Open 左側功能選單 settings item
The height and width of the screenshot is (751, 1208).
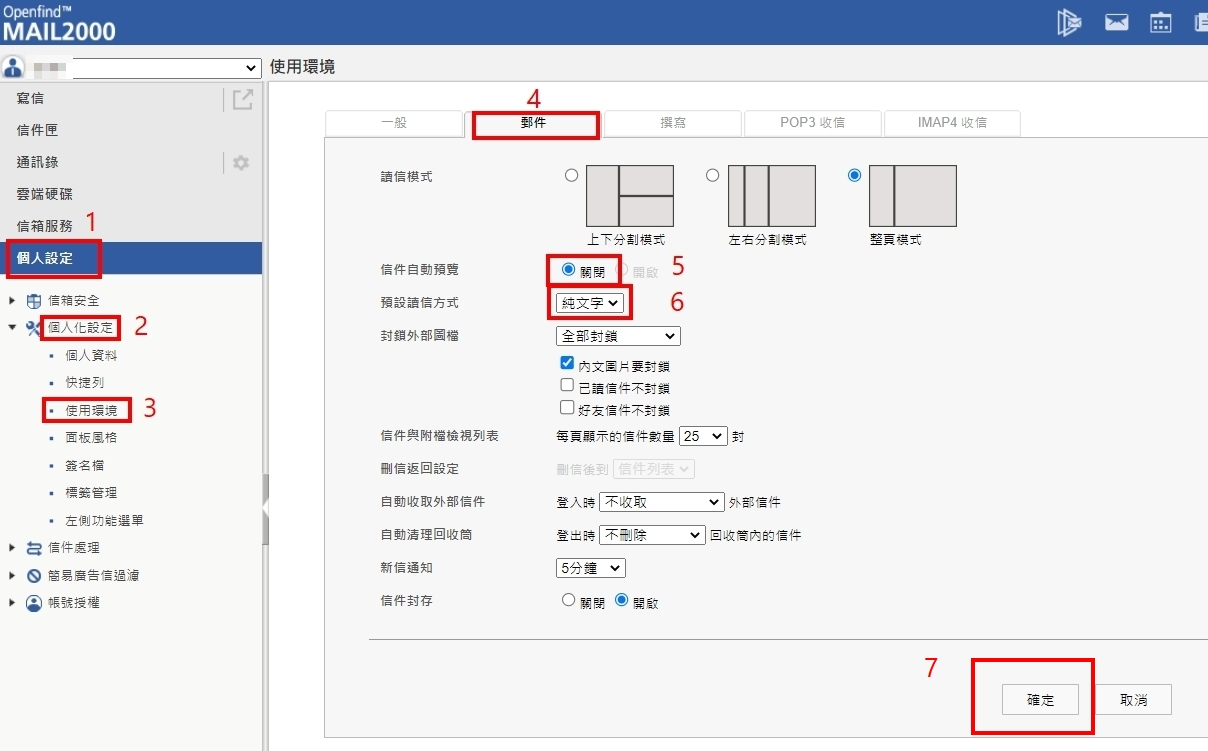(104, 521)
